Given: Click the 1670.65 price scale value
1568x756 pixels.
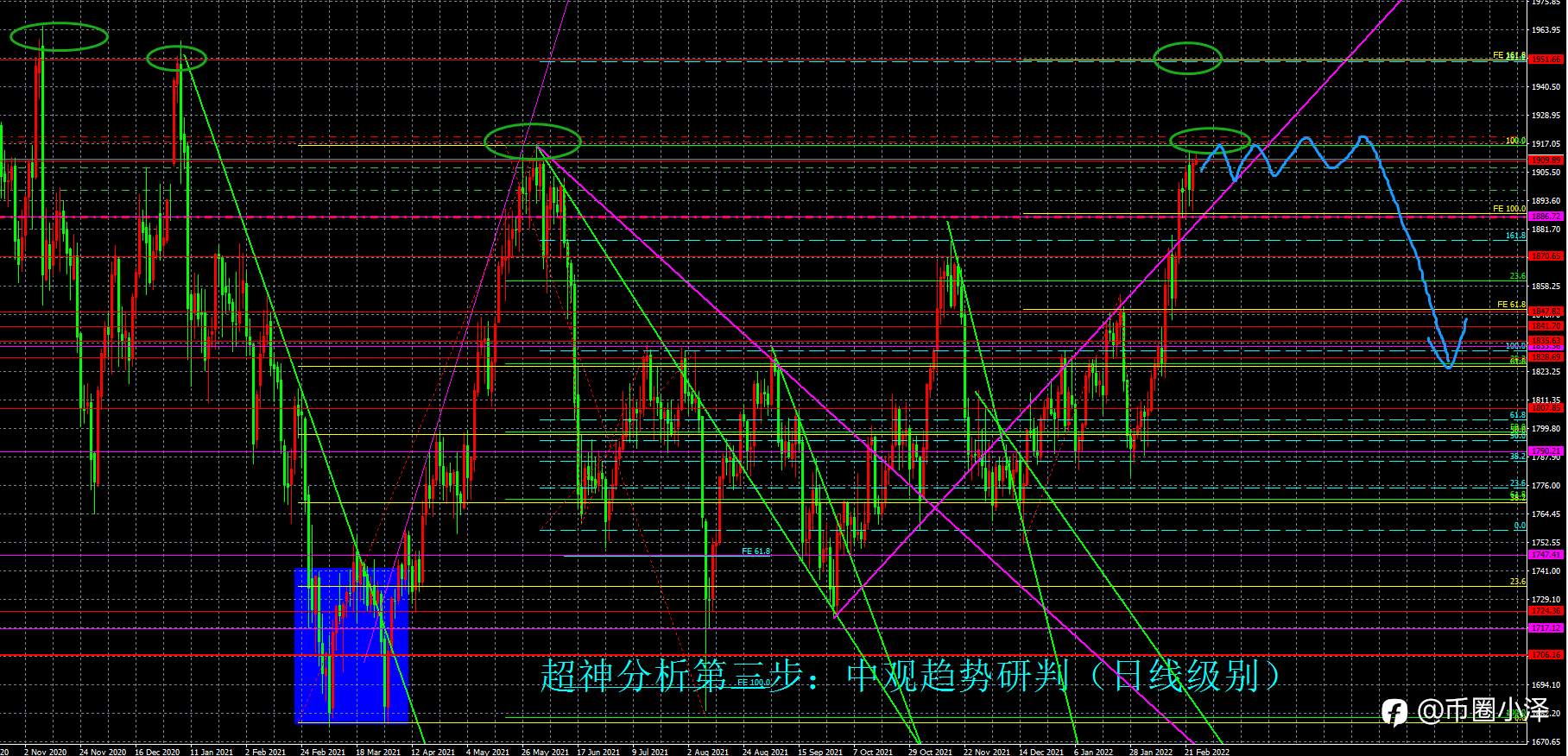Looking at the screenshot, I should click(x=1546, y=742).
